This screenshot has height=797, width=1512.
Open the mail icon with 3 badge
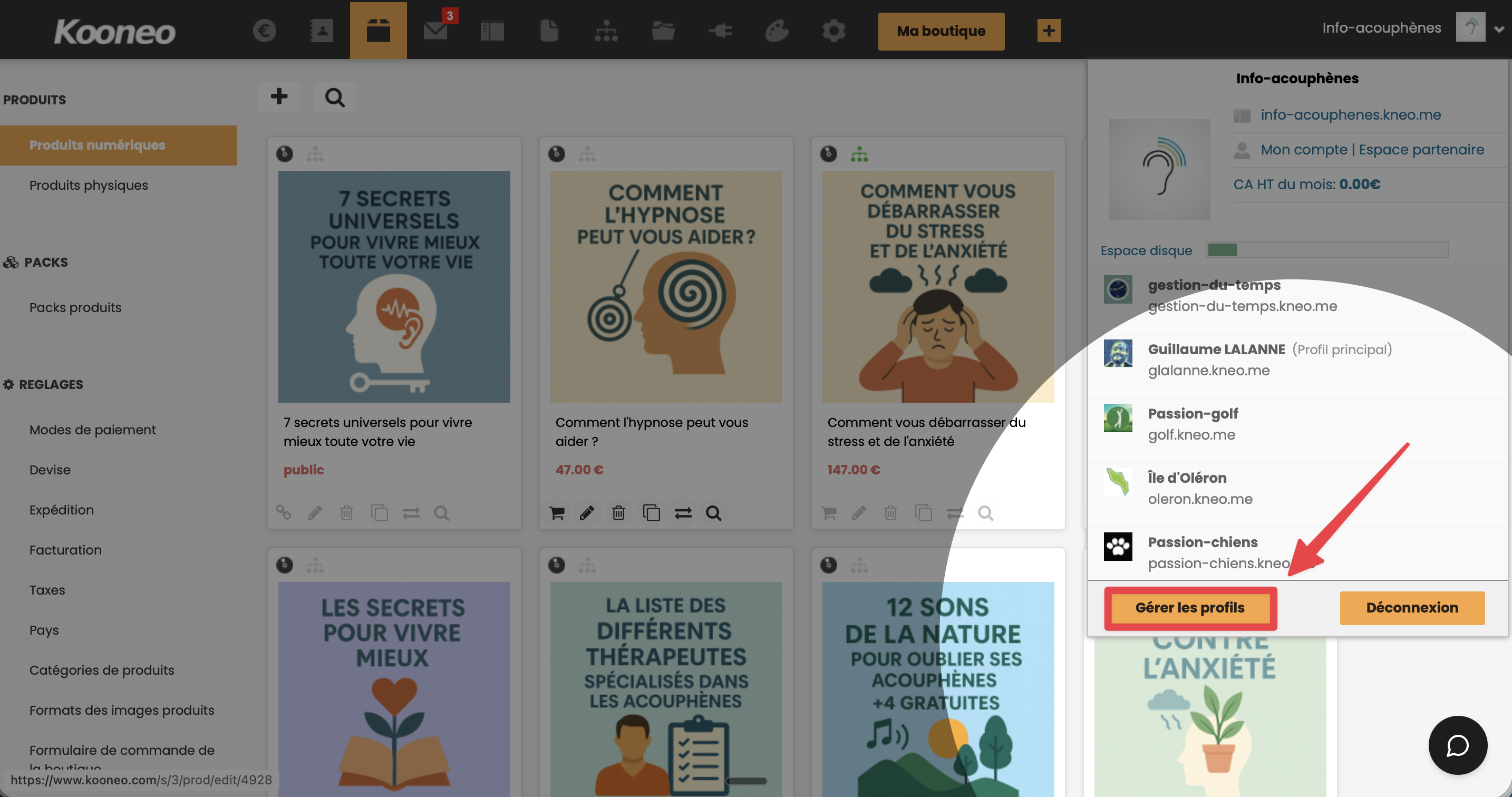pyautogui.click(x=435, y=31)
